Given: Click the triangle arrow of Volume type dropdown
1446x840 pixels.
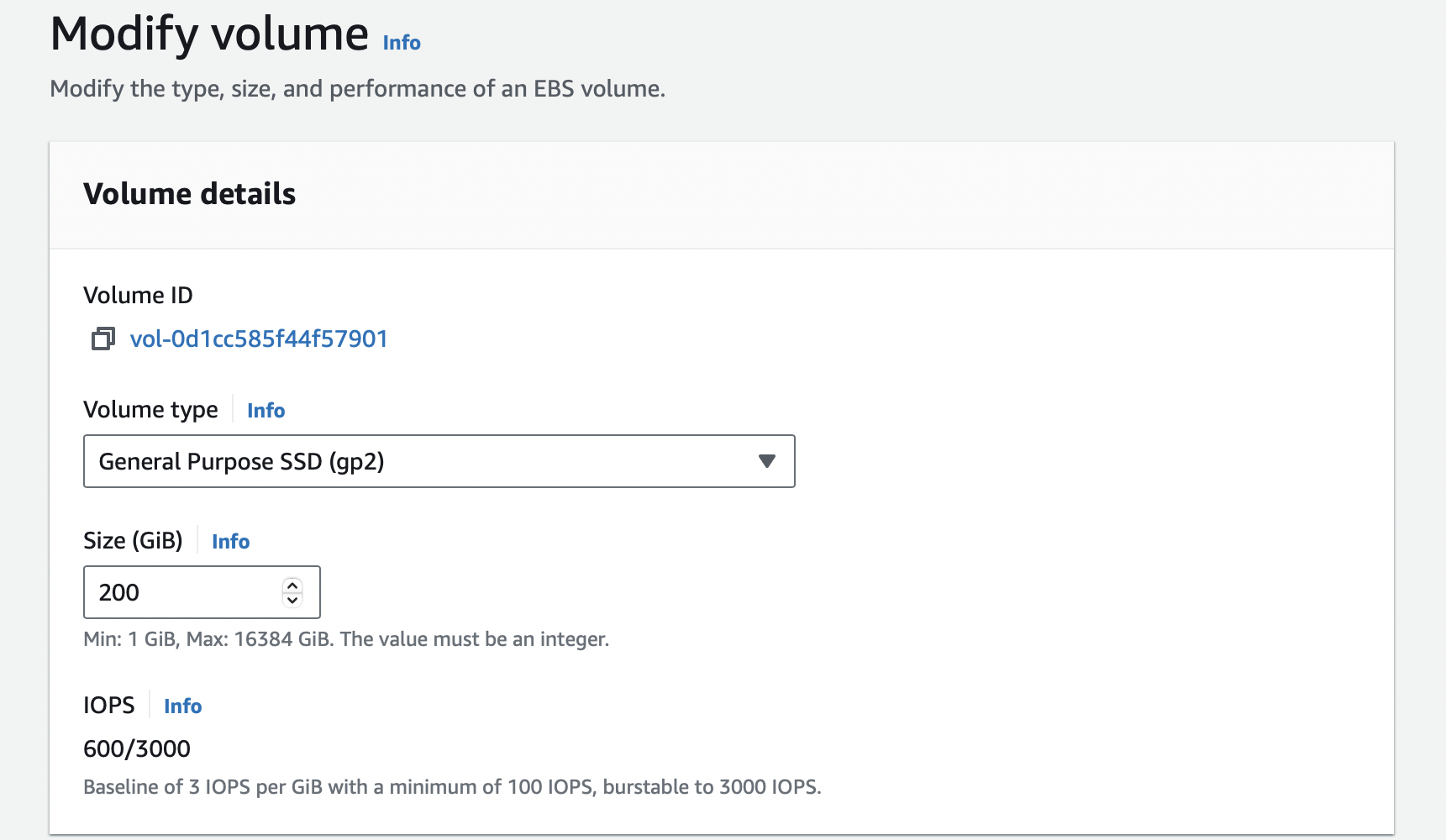Looking at the screenshot, I should [x=766, y=461].
